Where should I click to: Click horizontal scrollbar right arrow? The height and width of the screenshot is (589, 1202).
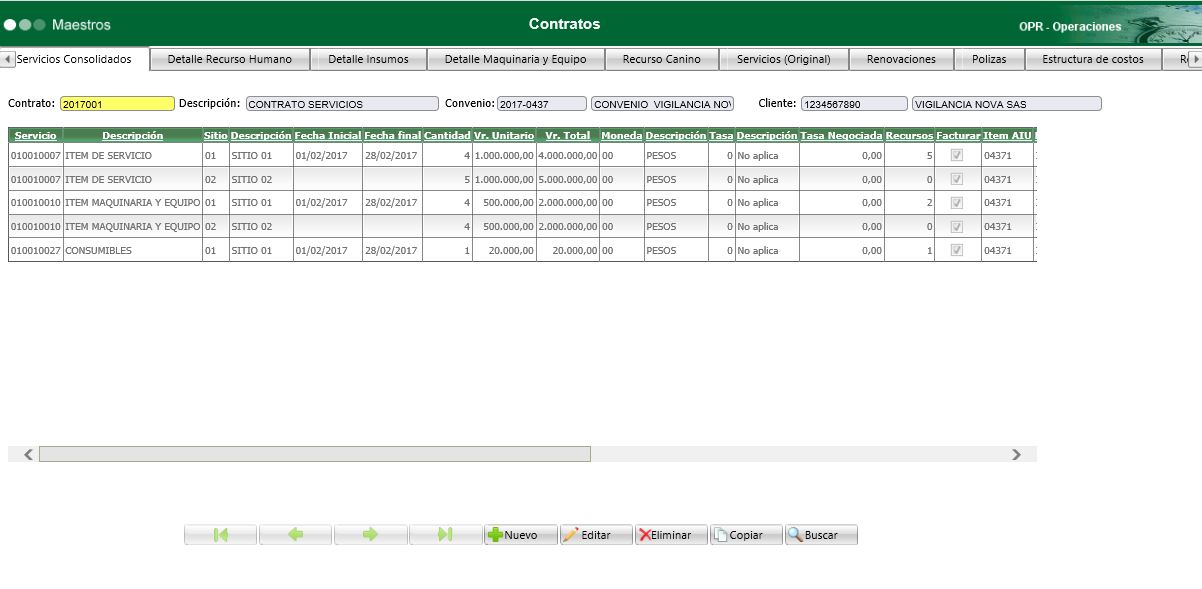[x=1017, y=454]
